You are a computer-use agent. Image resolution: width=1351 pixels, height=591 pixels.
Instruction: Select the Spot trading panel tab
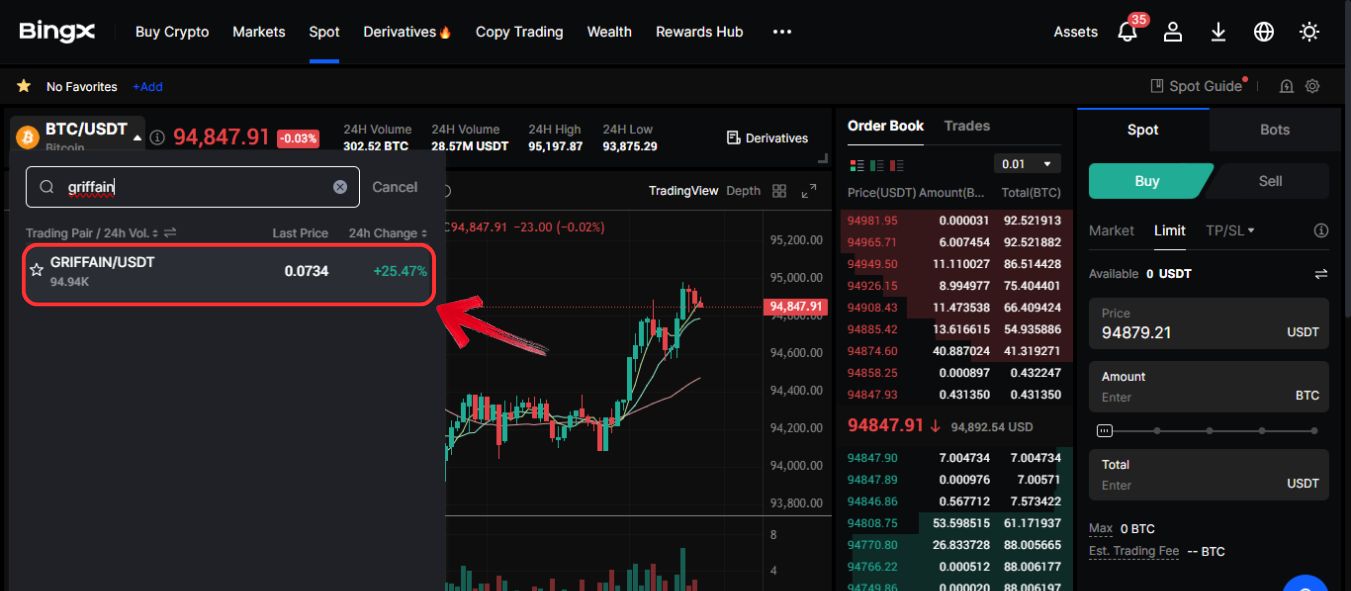1143,130
